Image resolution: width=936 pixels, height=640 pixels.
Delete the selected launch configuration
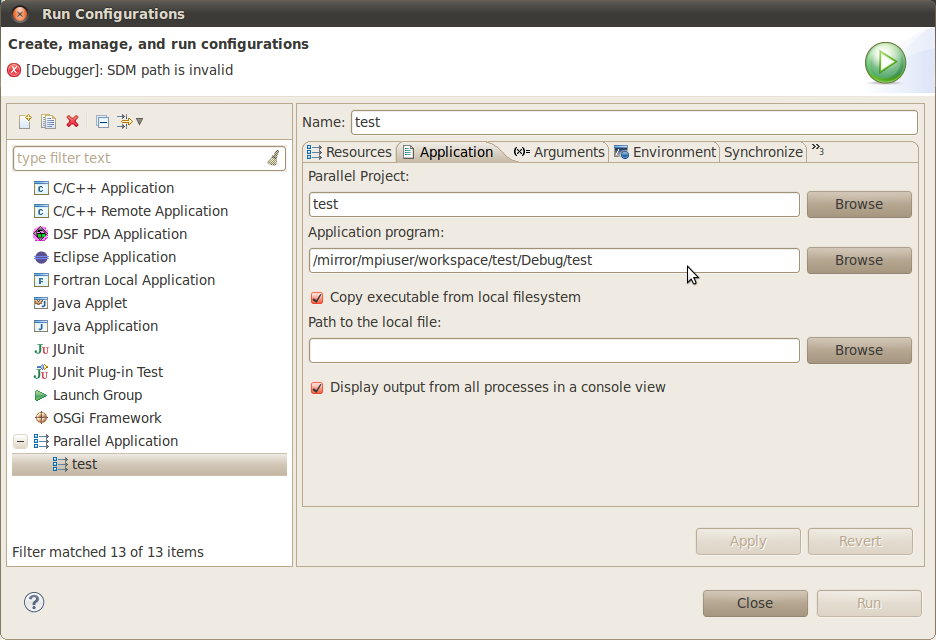(x=72, y=122)
